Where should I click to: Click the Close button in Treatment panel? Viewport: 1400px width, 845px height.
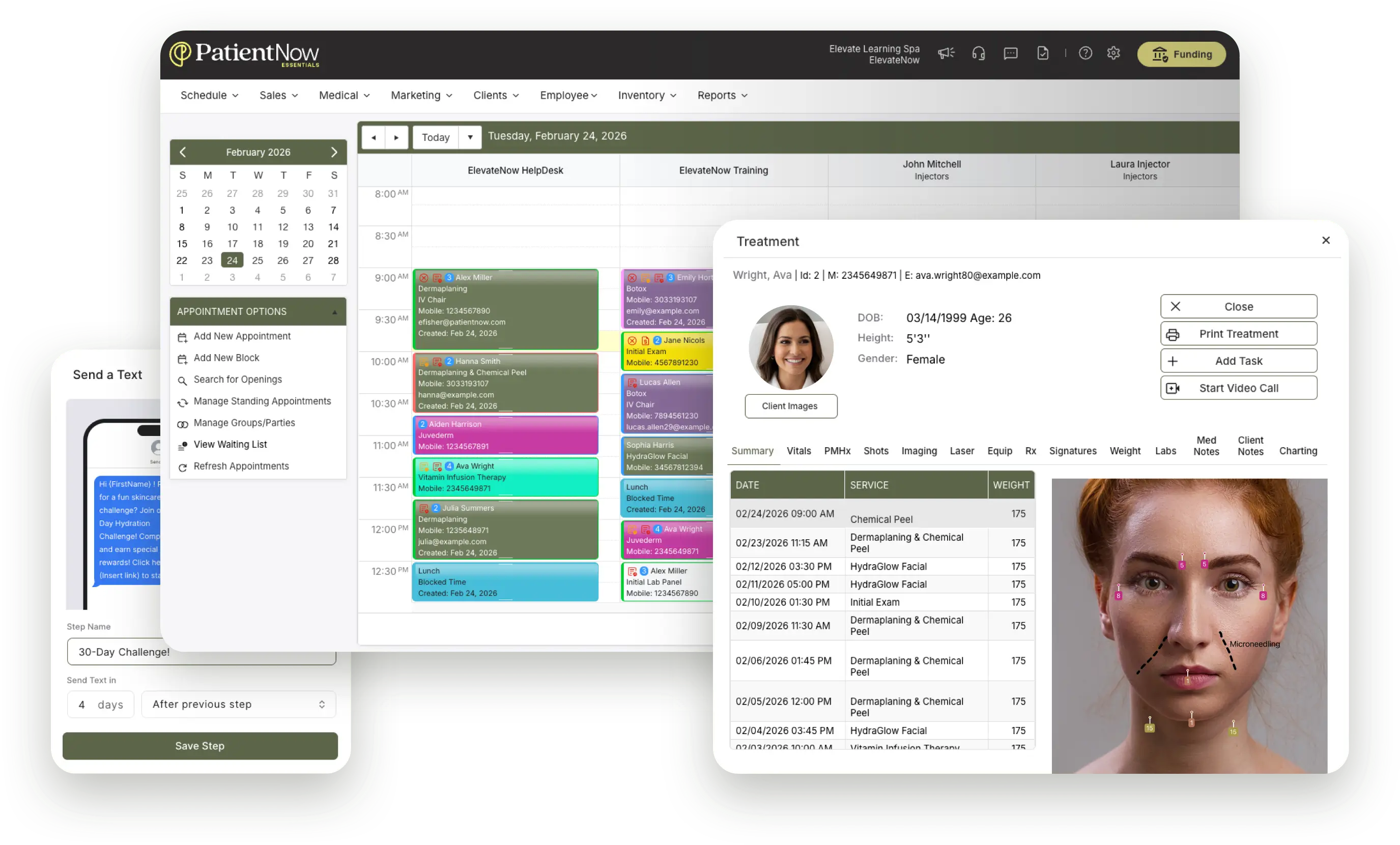[x=1238, y=307]
